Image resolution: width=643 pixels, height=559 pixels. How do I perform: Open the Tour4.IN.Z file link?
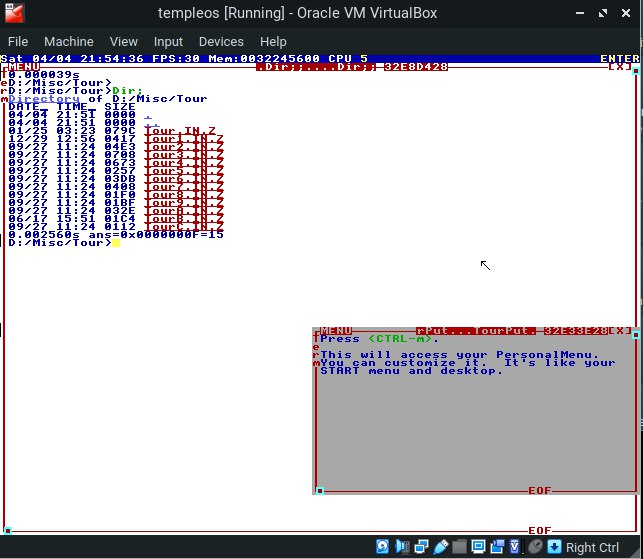point(184,163)
